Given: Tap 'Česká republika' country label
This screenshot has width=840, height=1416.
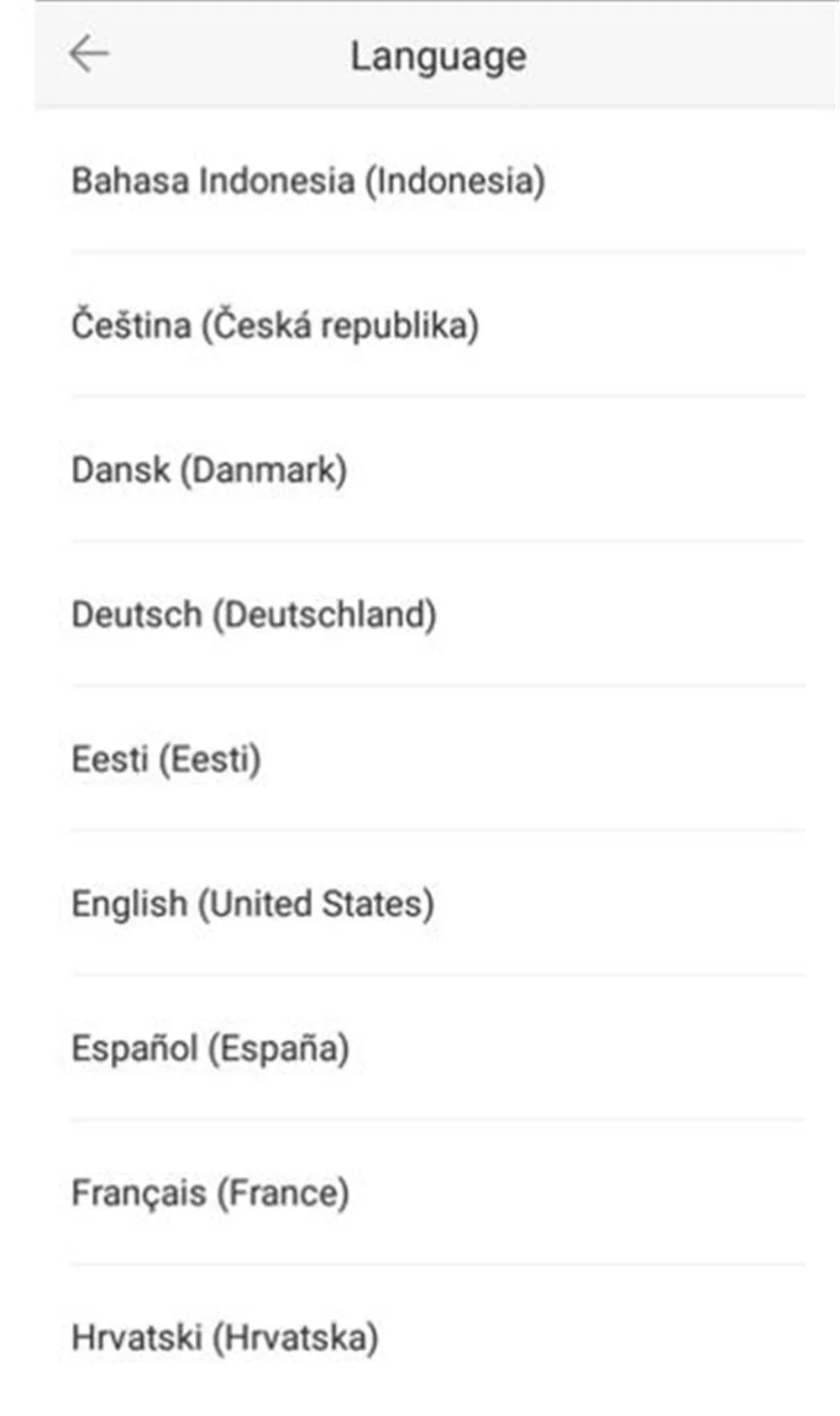Looking at the screenshot, I should coord(339,325).
